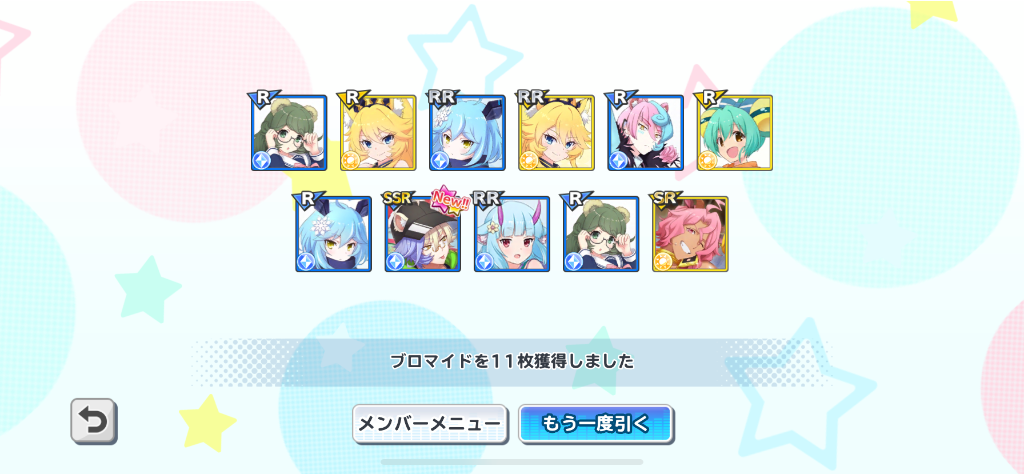
Task: Choose the R teal-haired smiling girl card
Action: (x=735, y=133)
